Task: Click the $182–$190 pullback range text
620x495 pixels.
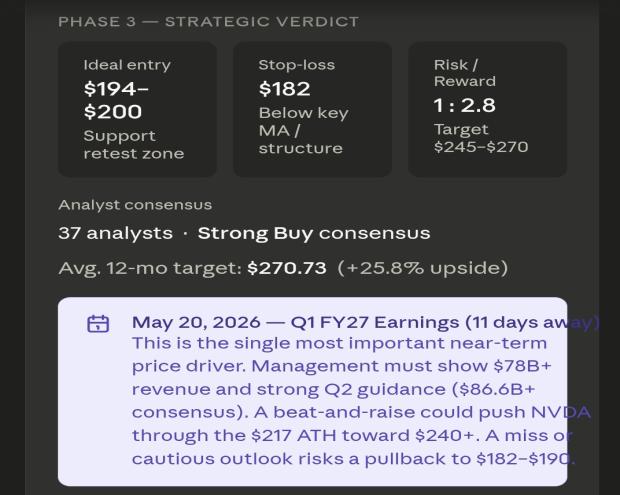Action: coord(525,459)
